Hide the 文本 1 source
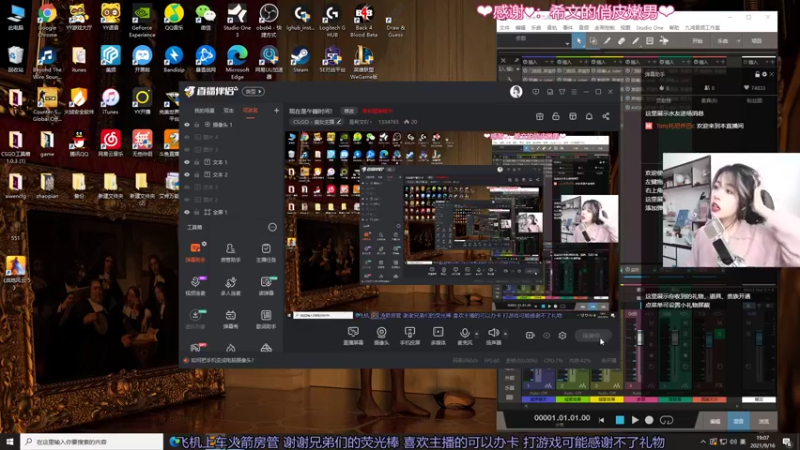 point(187,162)
